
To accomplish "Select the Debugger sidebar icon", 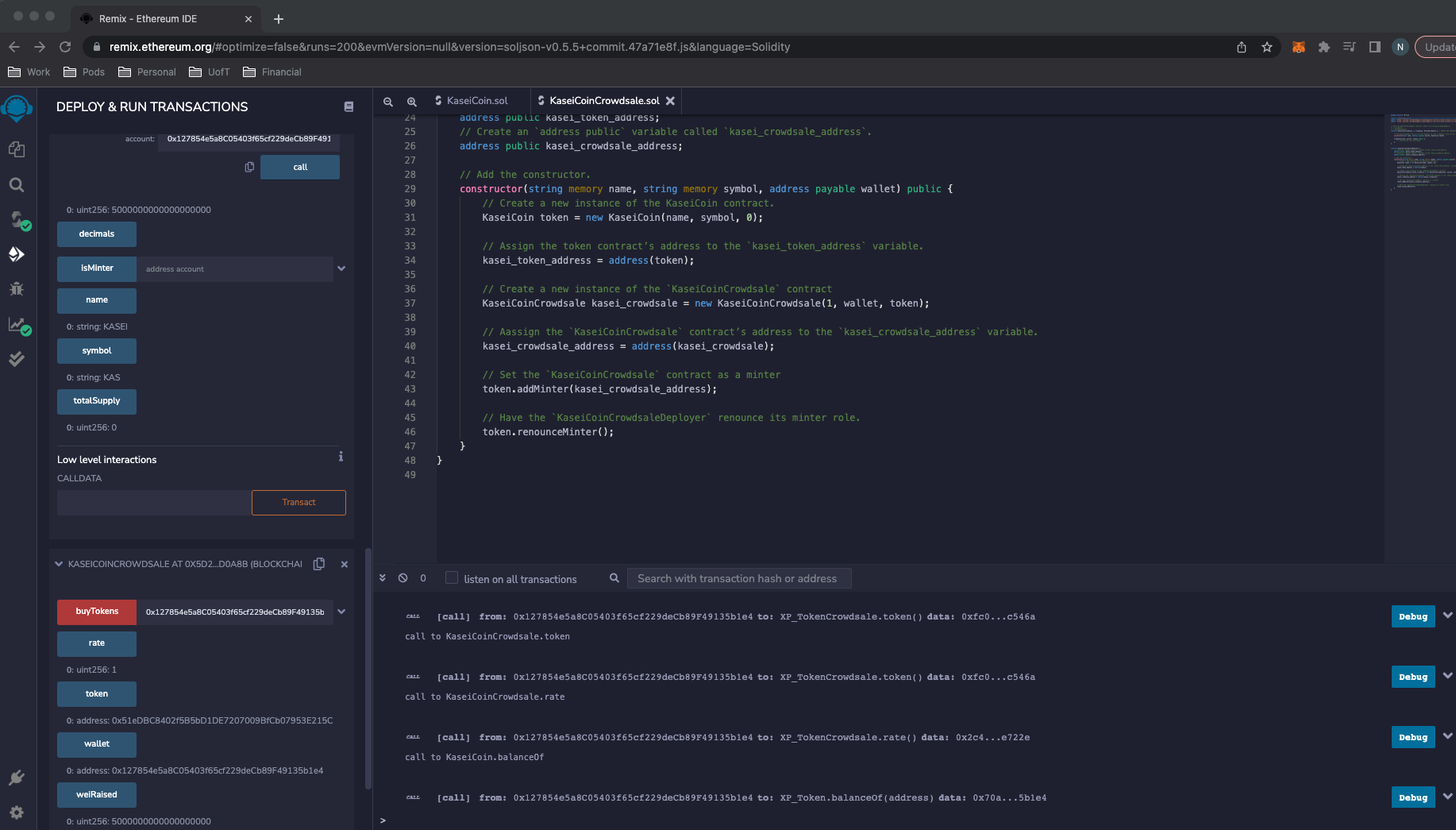I will point(17,288).
